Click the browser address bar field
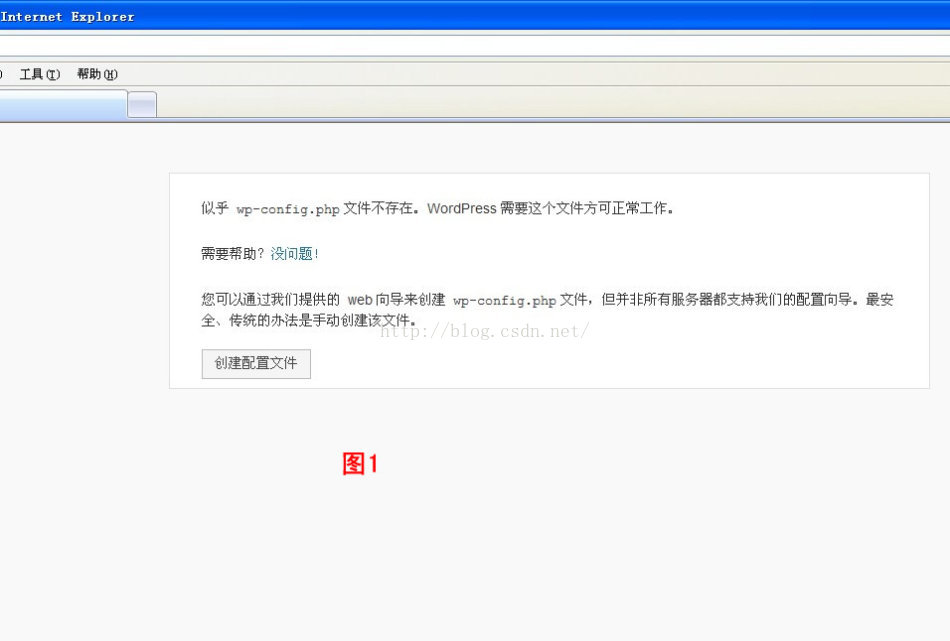 pos(475,46)
